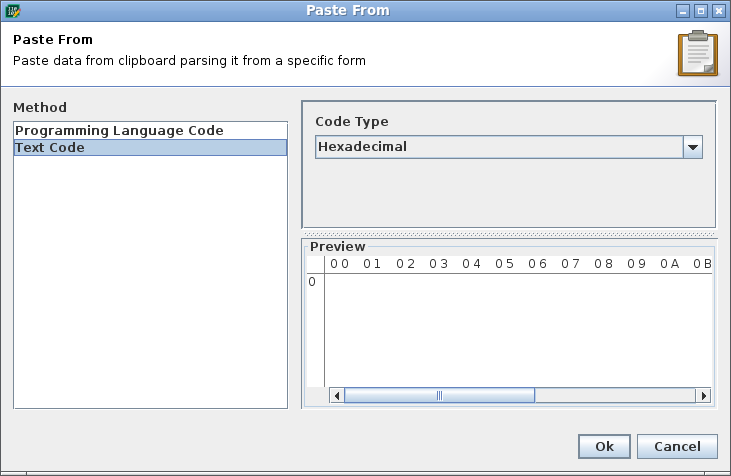Close the Paste From dialog window
The width and height of the screenshot is (731, 476).
tap(717, 11)
